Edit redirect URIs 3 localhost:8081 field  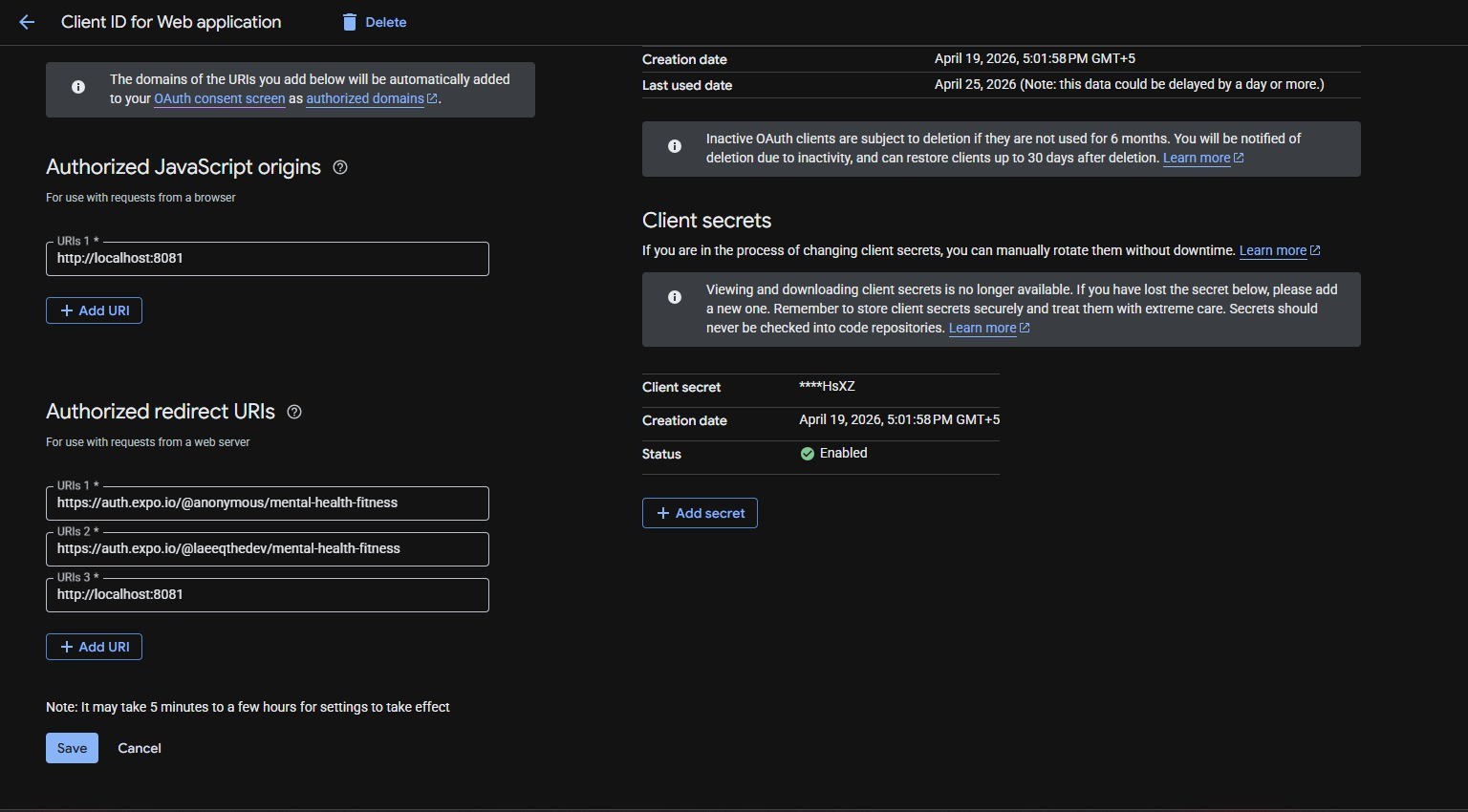point(268,595)
